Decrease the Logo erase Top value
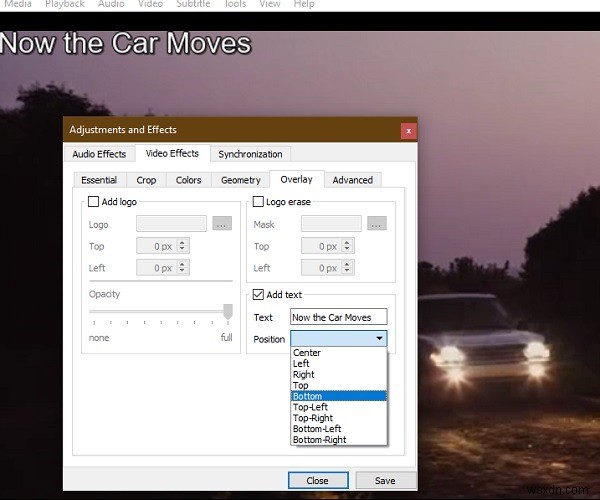The image size is (600, 500). [347, 249]
